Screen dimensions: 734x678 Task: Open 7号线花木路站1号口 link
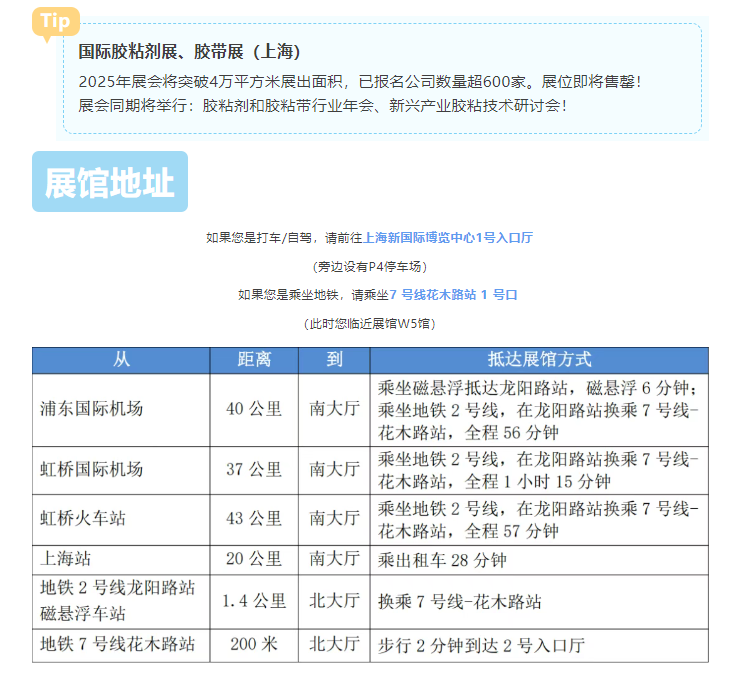tap(454, 295)
